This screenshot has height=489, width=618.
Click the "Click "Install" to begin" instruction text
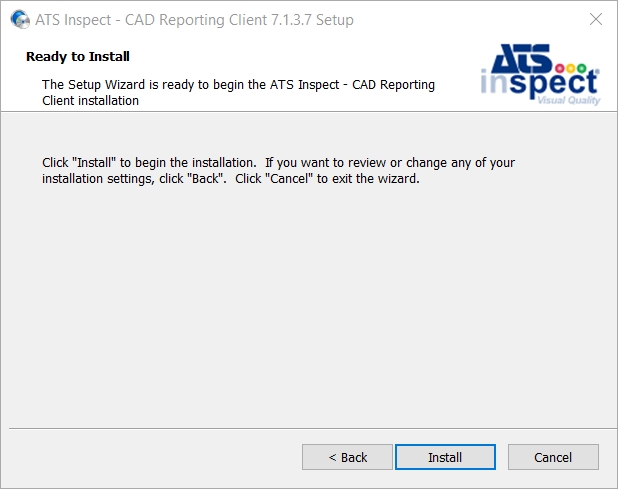[x=278, y=171]
